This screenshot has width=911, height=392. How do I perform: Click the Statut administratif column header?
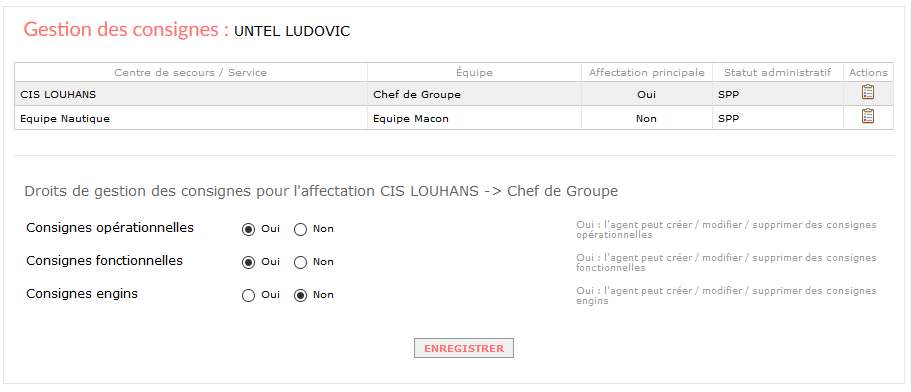777,73
